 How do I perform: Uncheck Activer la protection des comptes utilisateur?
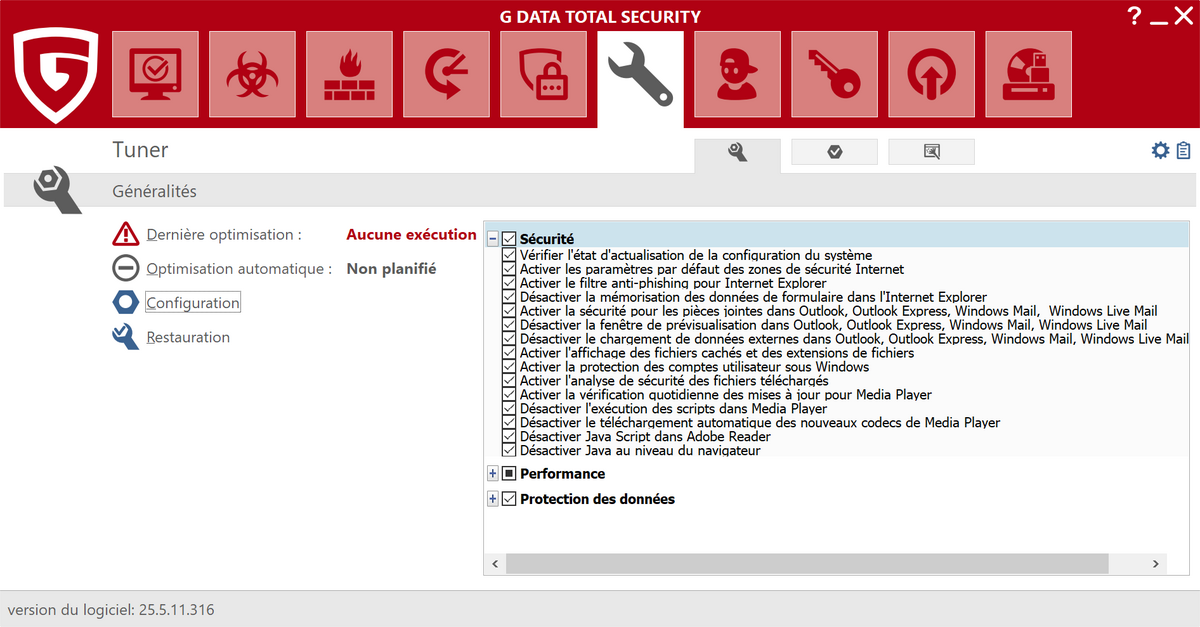[x=509, y=367]
